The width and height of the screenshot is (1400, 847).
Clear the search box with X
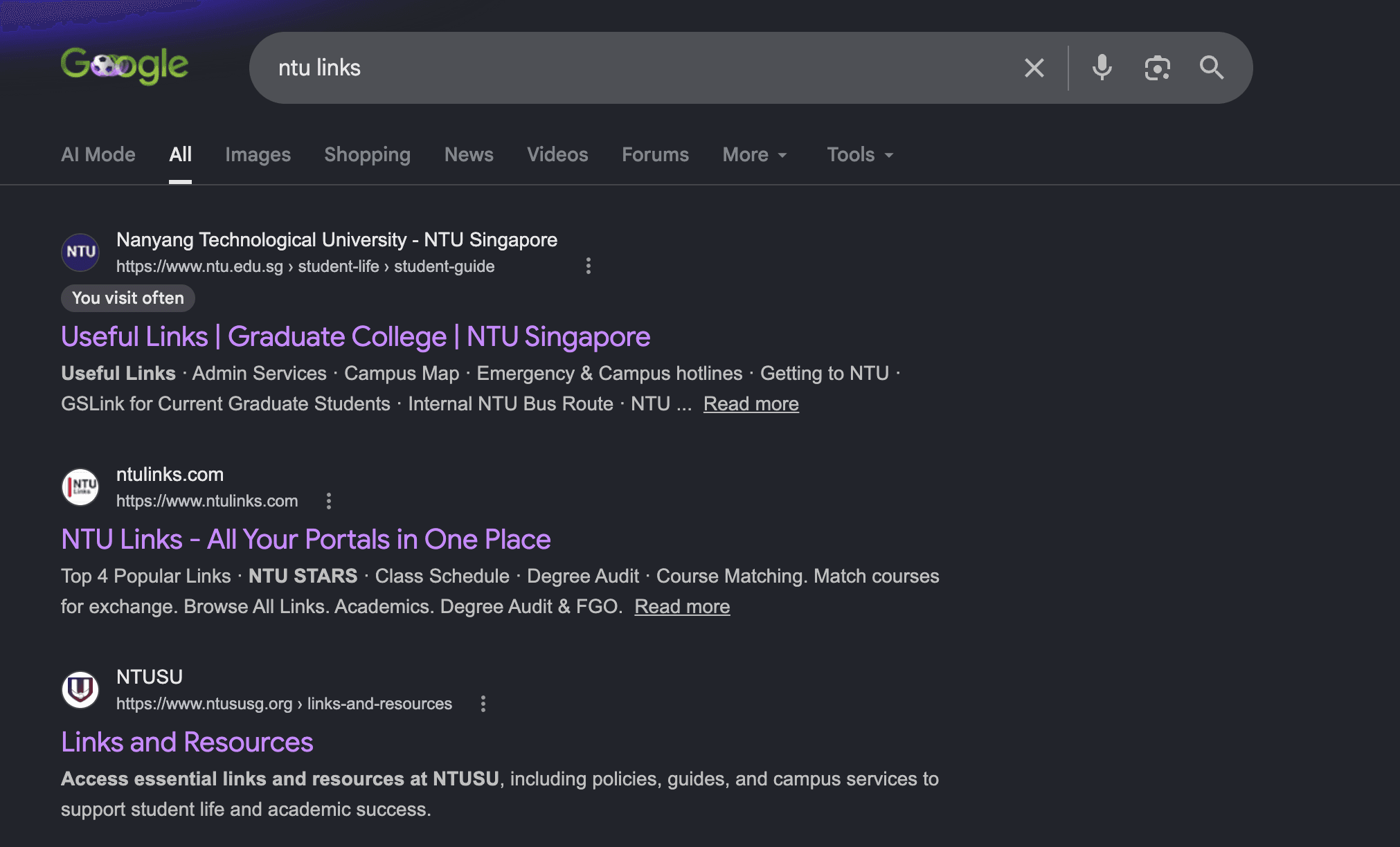click(1034, 68)
